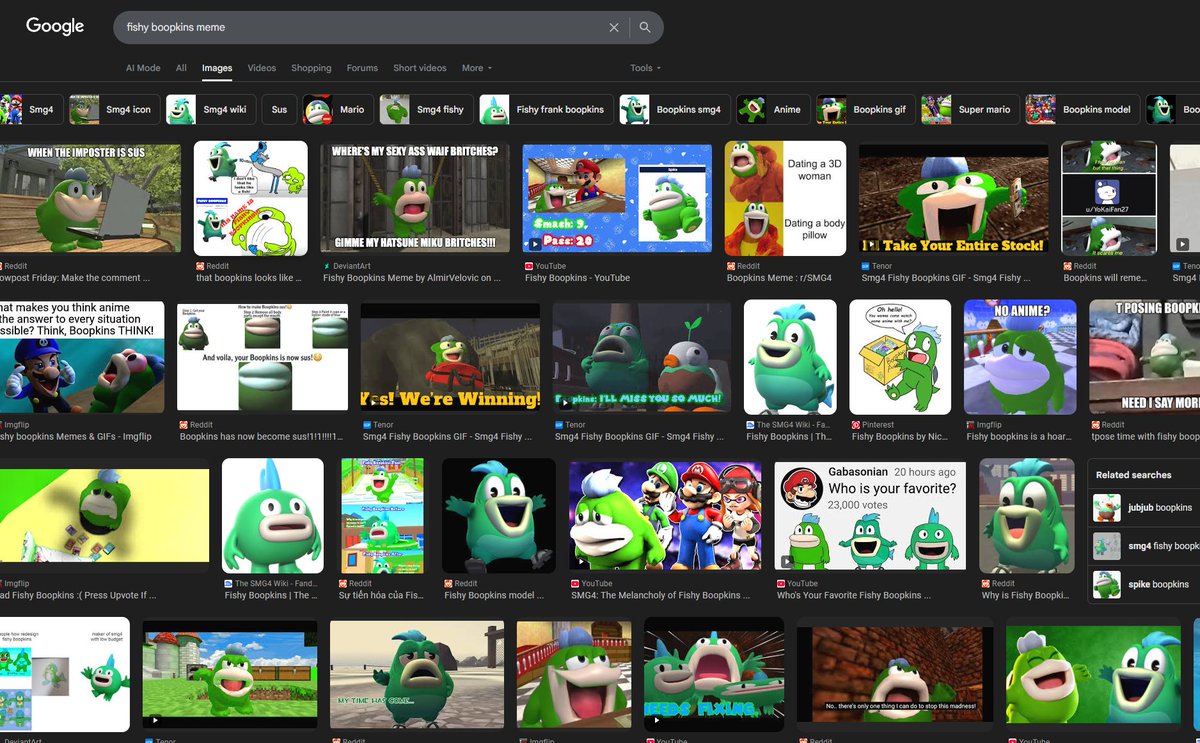Open the Forums tab
The height and width of the screenshot is (743, 1200).
(x=362, y=68)
